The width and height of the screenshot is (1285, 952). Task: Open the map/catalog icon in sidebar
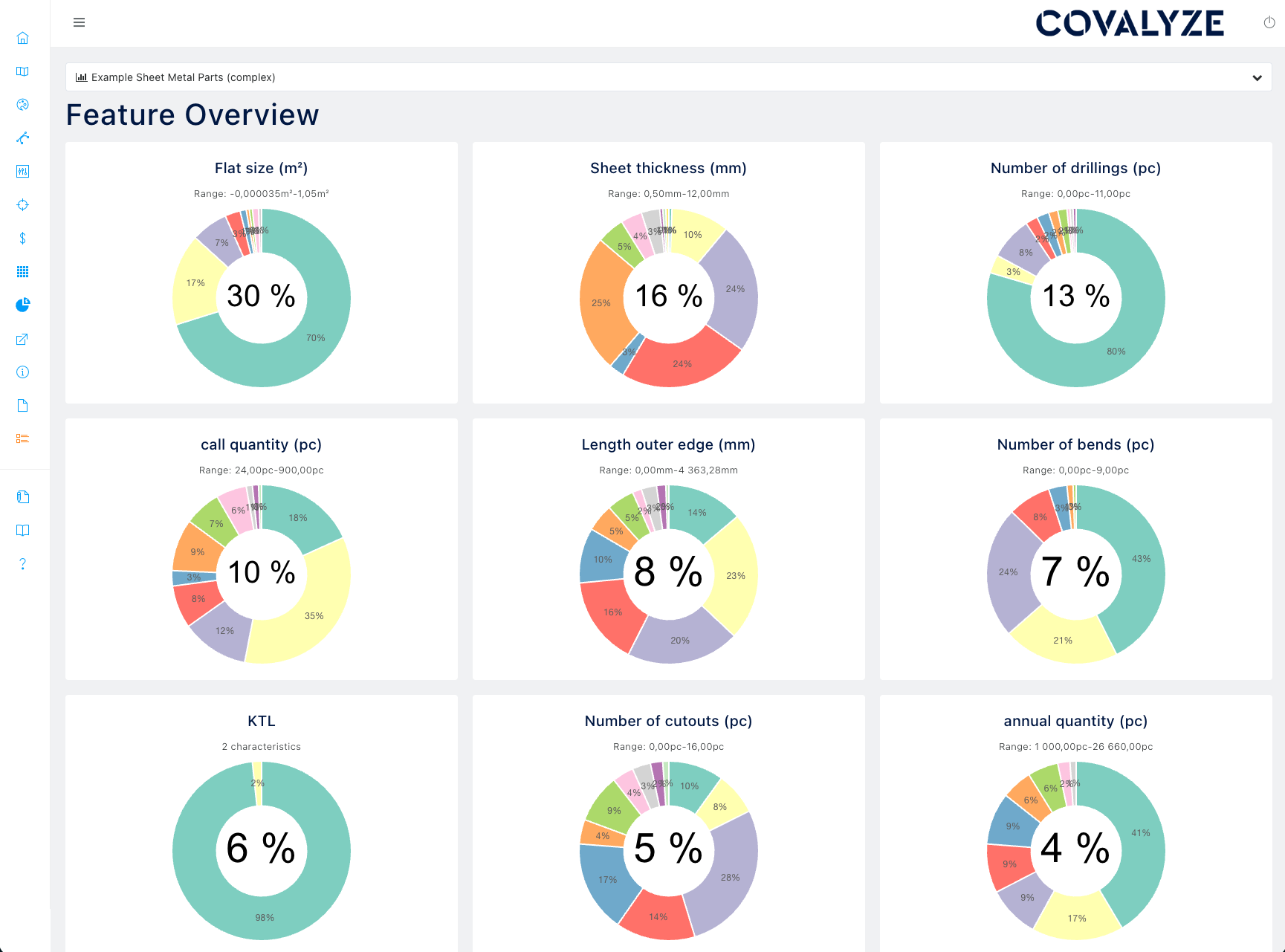[23, 71]
